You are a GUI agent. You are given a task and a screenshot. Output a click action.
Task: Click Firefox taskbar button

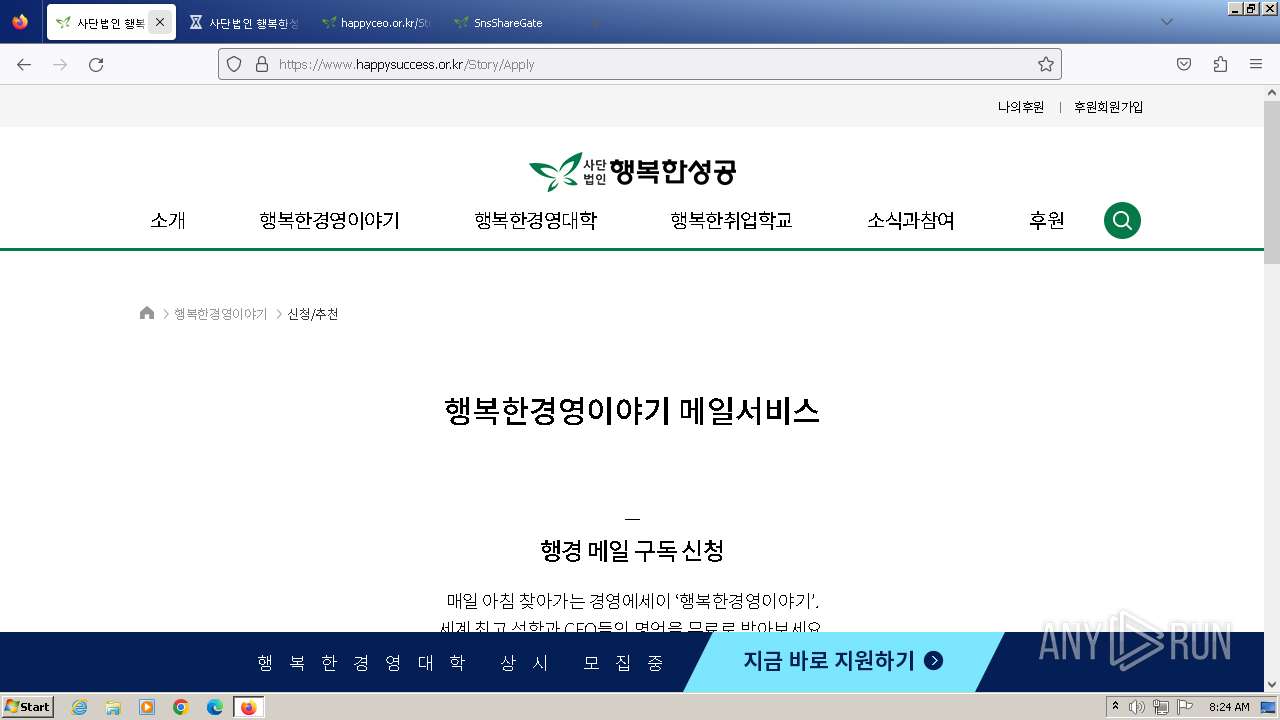(249, 707)
